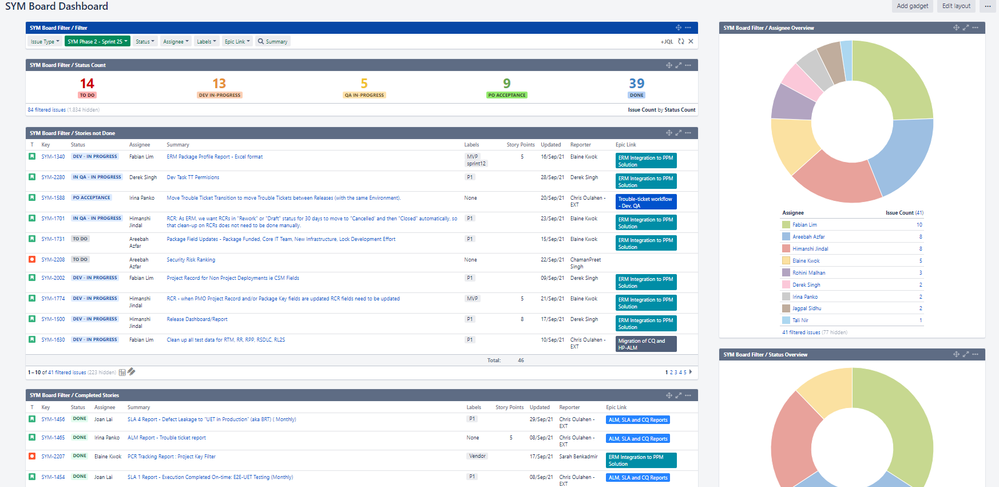Image resolution: width=999 pixels, height=487 pixels.
Task: Open the SYM Phase 2 - Sprint 25 dropdown
Action: [97, 41]
